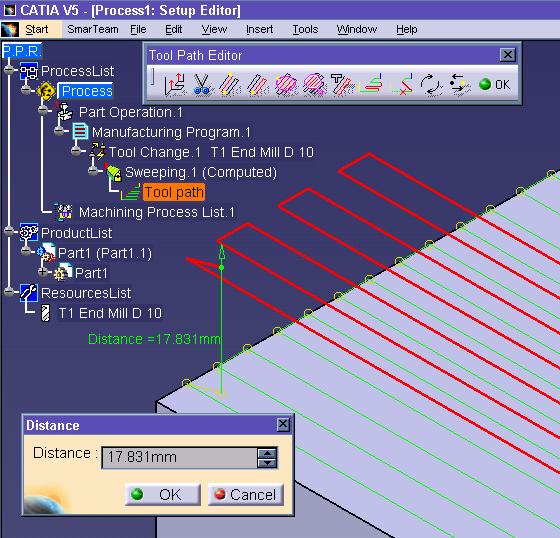The image size is (560, 538).
Task: Confirm the Distance dialog with OK
Action: pos(163,494)
